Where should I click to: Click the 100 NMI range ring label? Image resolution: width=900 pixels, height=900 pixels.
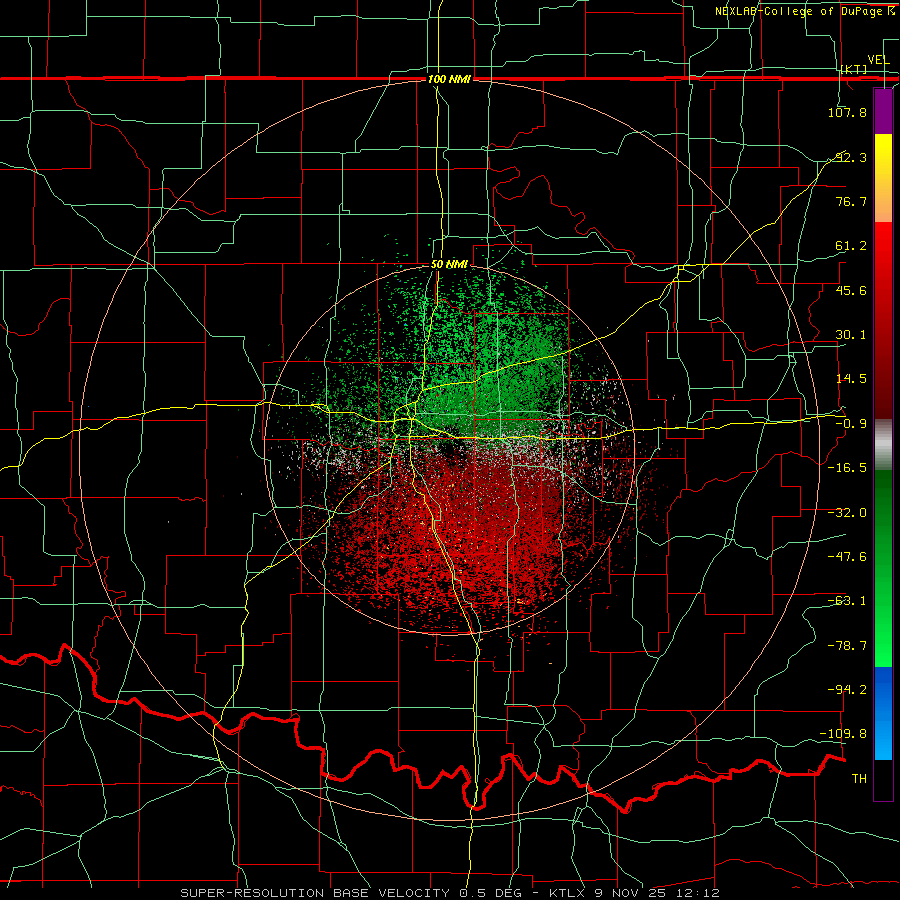coord(449,79)
